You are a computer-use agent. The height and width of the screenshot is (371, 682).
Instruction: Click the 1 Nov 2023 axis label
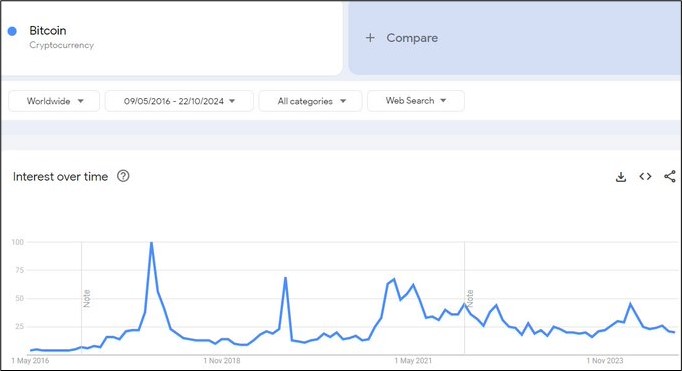click(x=605, y=361)
